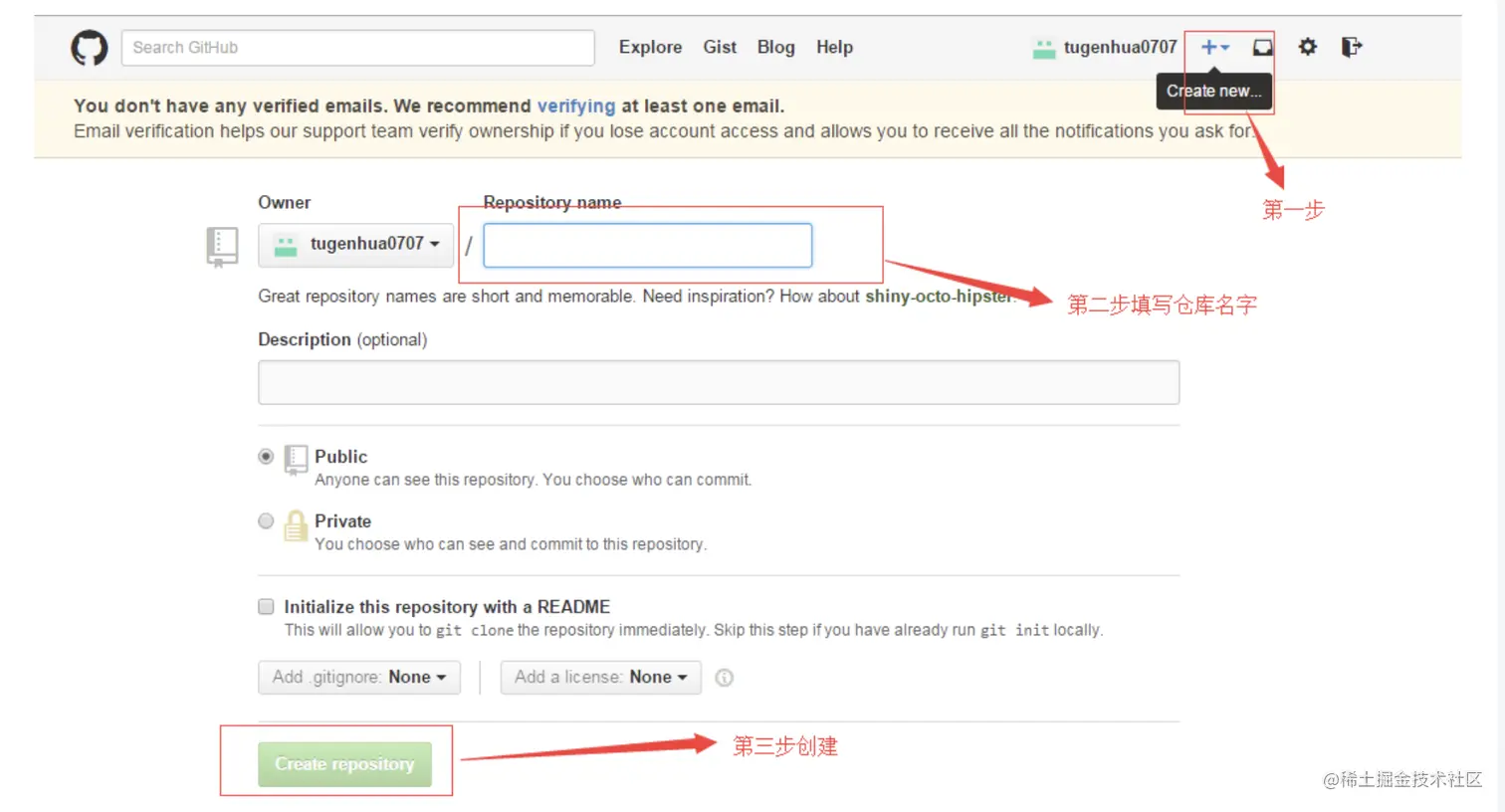This screenshot has height=812, width=1505.
Task: Open the notifications inbox icon
Action: [1262, 47]
